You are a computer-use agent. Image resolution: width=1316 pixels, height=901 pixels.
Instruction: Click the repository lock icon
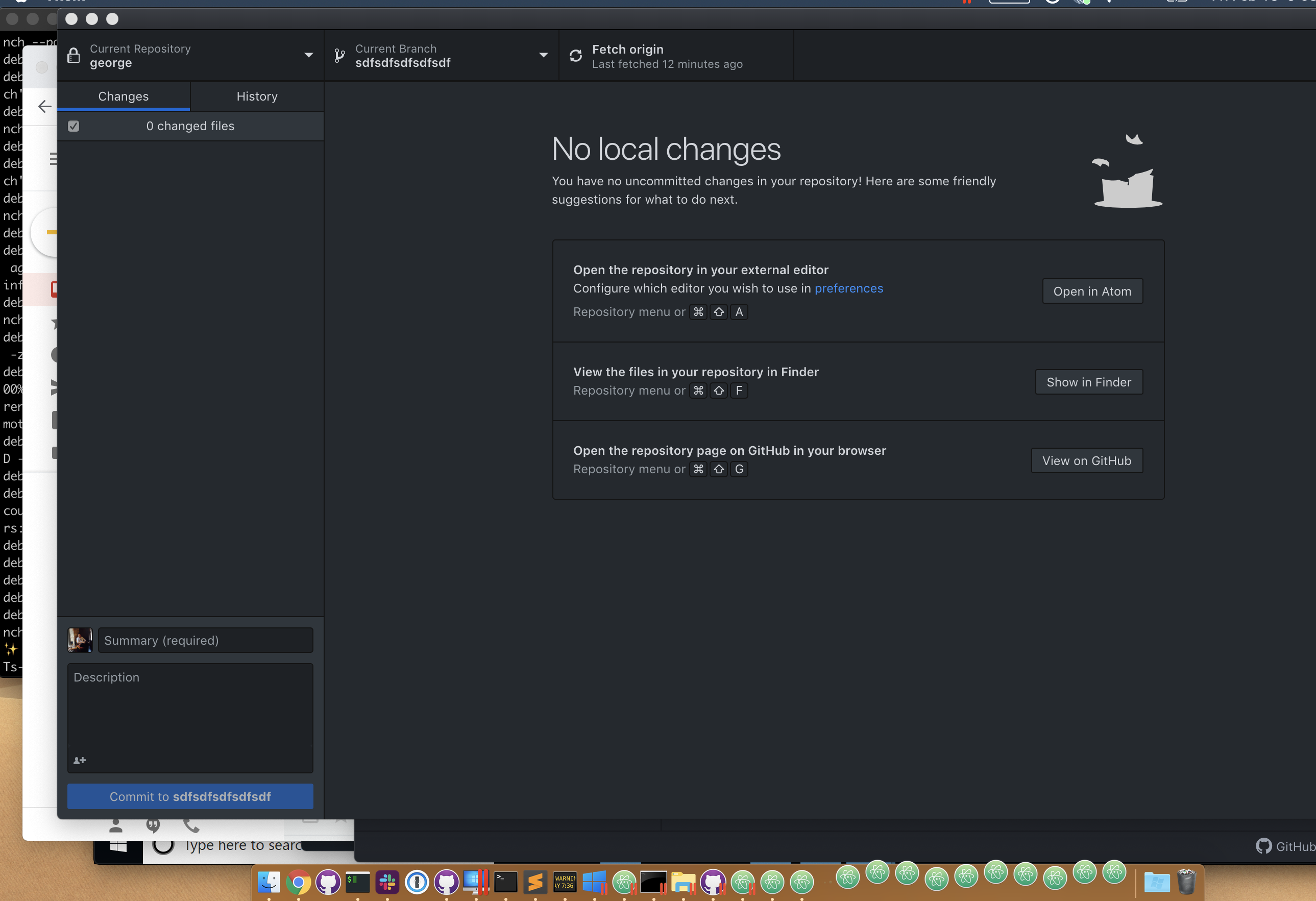coord(74,56)
